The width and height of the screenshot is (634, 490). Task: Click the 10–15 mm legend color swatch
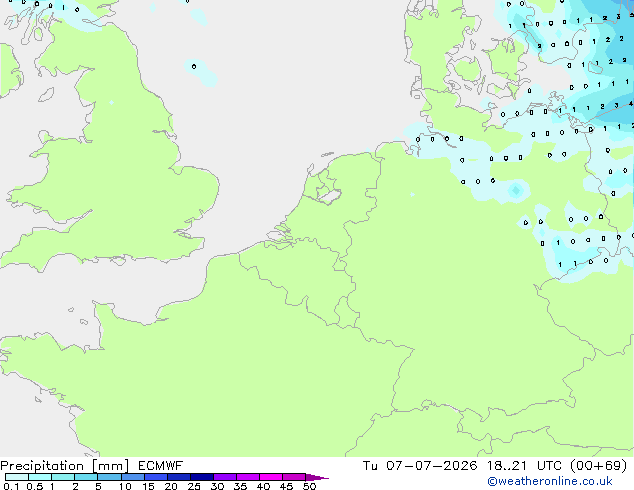tap(133, 477)
